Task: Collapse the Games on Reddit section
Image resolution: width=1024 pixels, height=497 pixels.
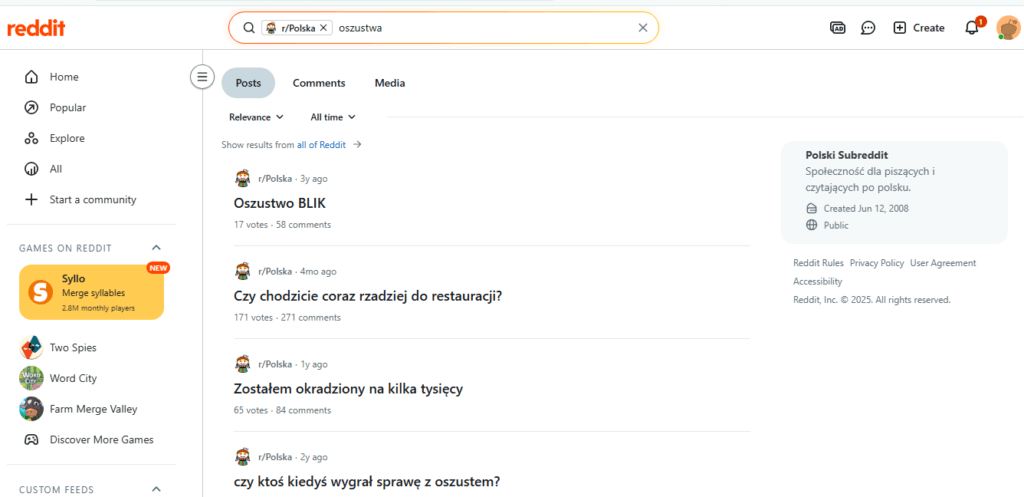Action: [156, 248]
